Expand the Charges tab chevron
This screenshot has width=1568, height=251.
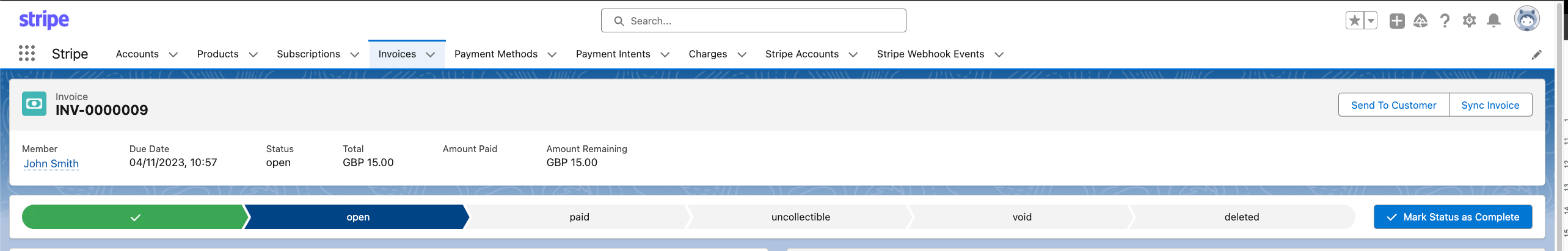coord(742,54)
